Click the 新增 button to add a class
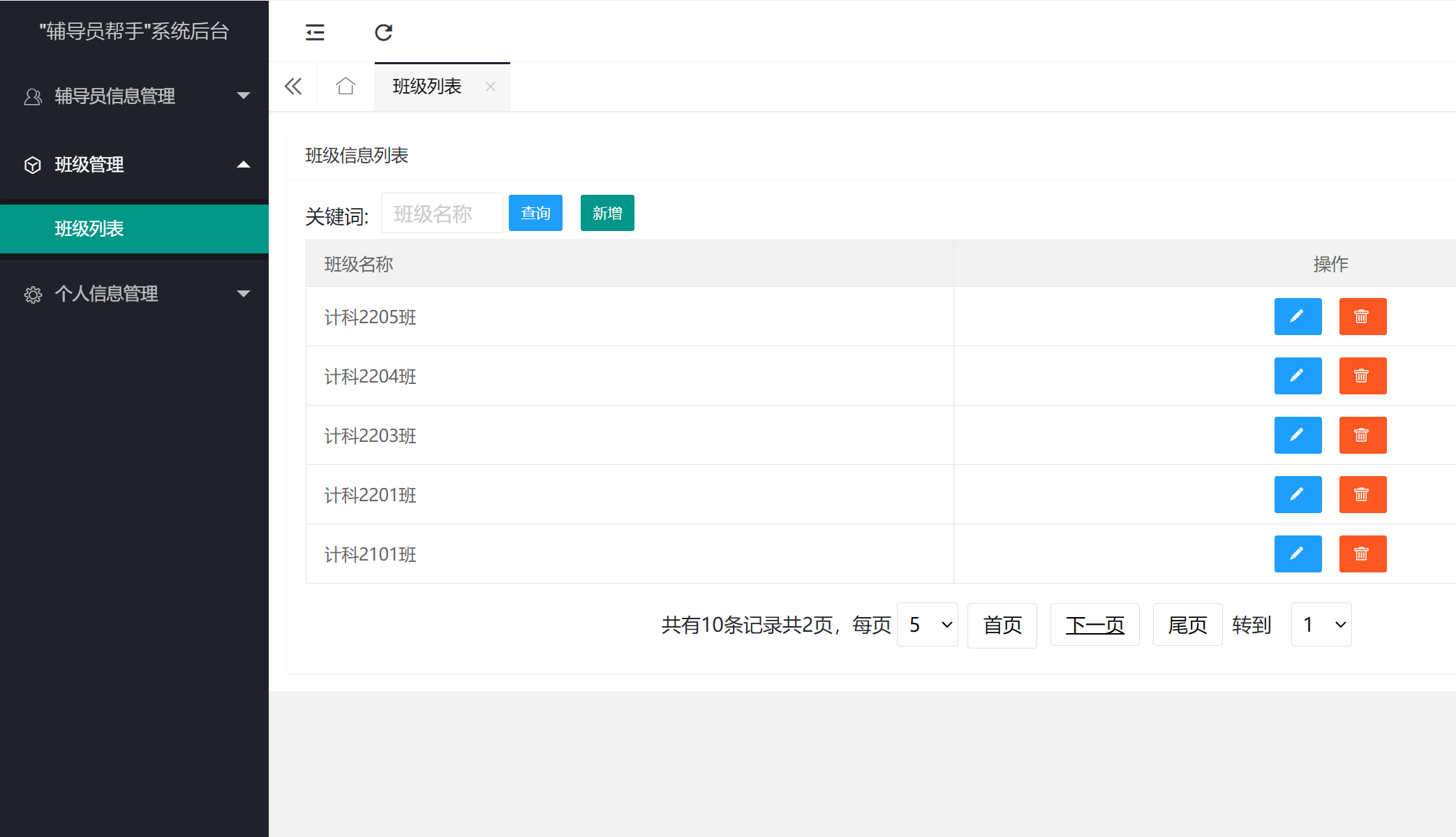The image size is (1456, 837). (x=606, y=213)
